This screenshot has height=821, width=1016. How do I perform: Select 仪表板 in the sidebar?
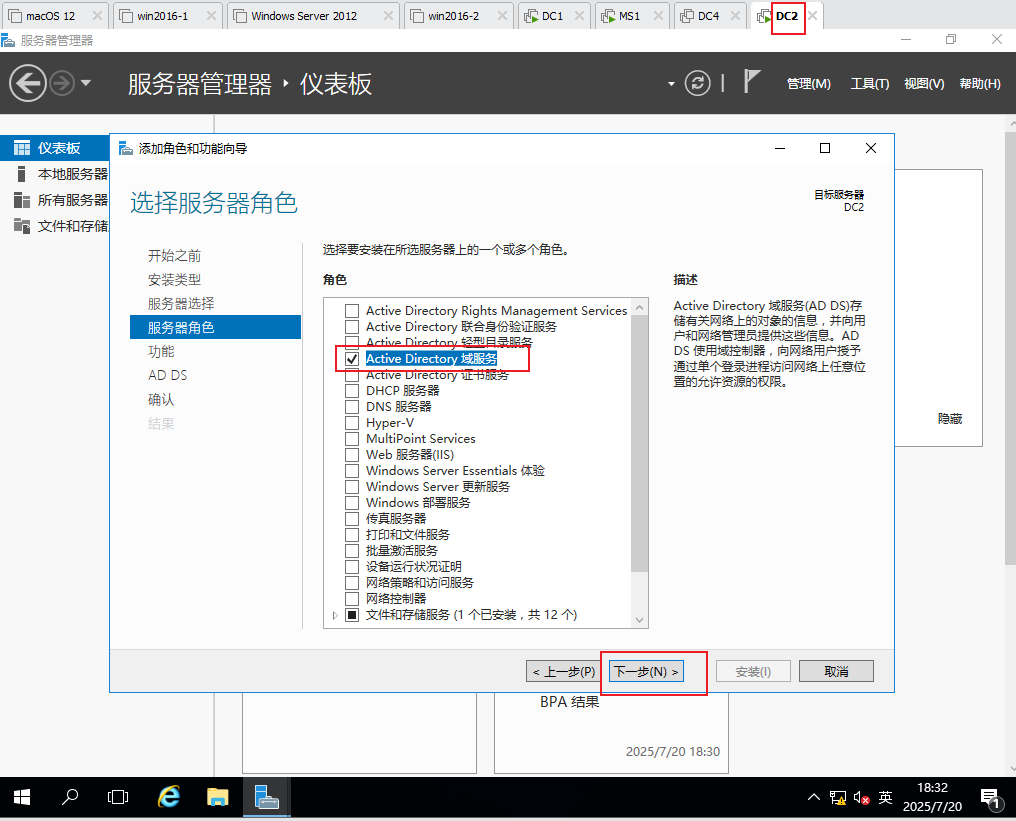(x=54, y=148)
